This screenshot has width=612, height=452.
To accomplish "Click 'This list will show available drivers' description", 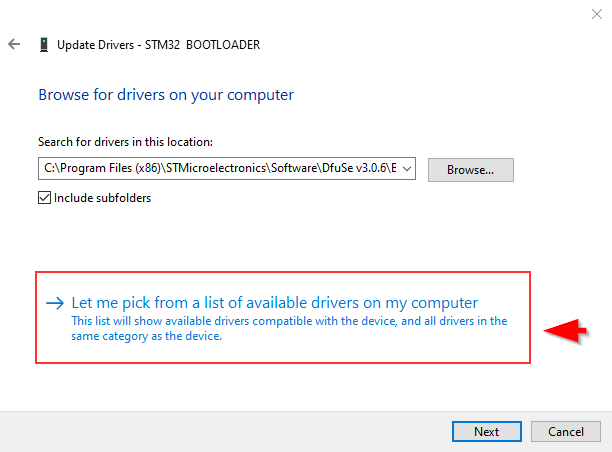I will click(289, 328).
